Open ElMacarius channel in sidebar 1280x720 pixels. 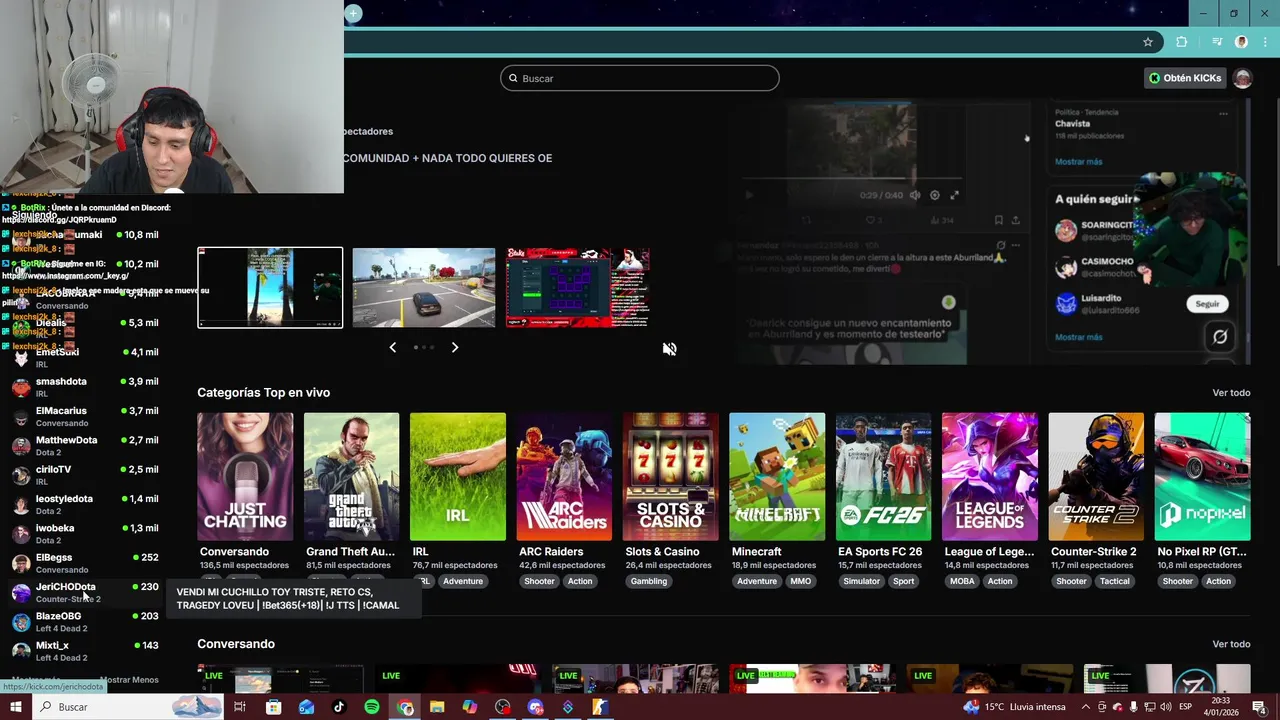coord(85,416)
